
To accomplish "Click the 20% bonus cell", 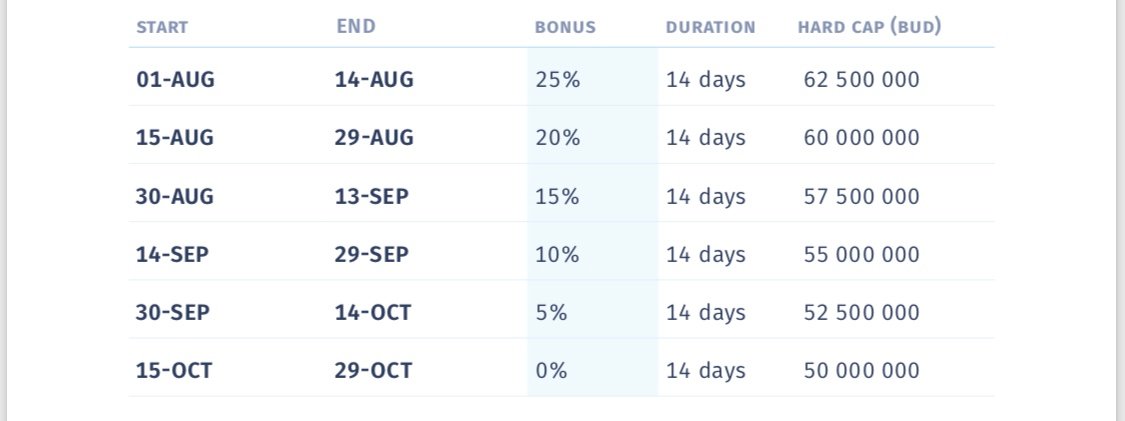I will click(557, 138).
